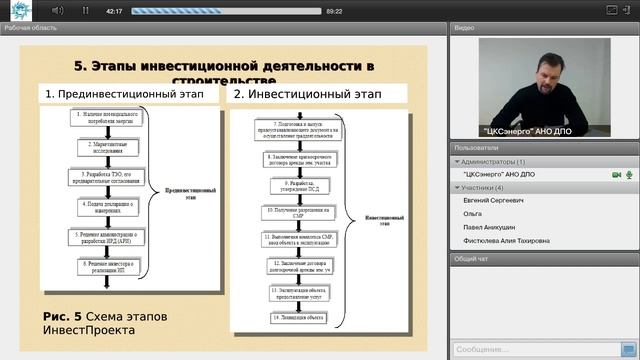640x360 pixels.
Task: Click the Видео panel header
Action: point(544,28)
